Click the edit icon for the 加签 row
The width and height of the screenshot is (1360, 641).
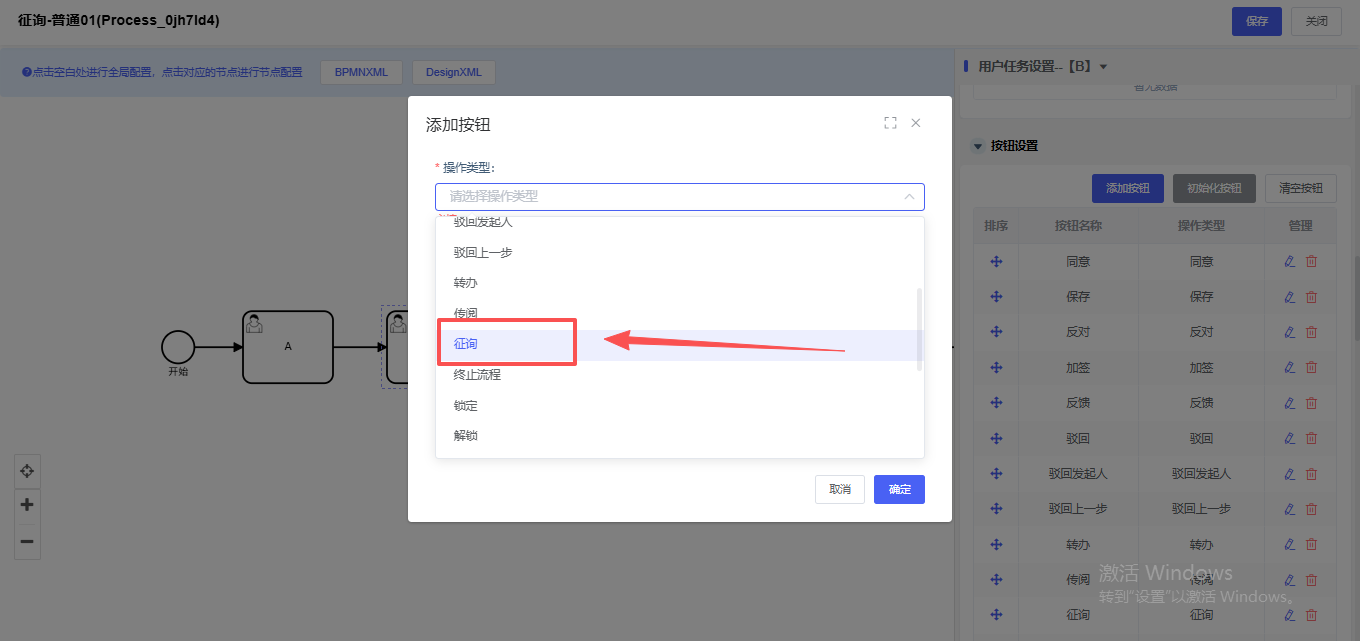click(1289, 368)
